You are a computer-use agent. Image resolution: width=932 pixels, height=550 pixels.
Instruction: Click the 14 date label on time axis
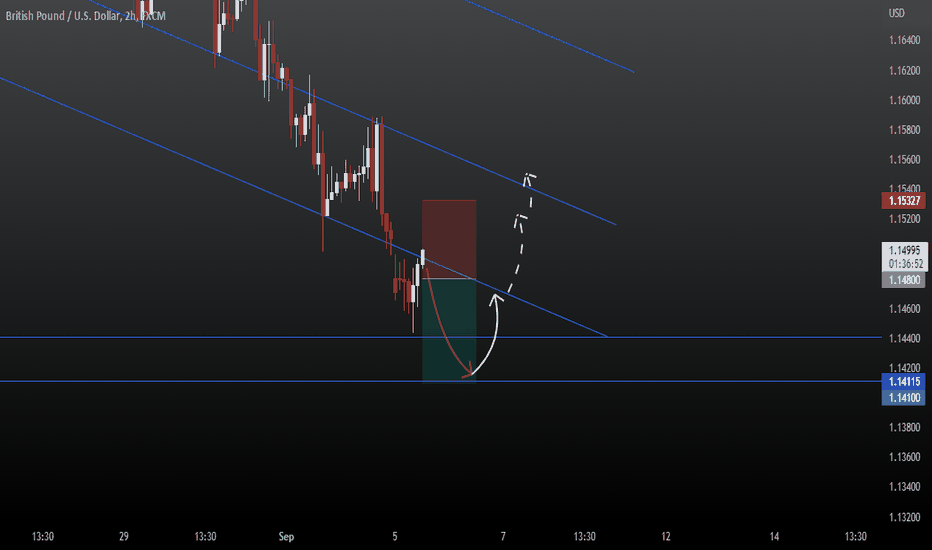(774, 536)
